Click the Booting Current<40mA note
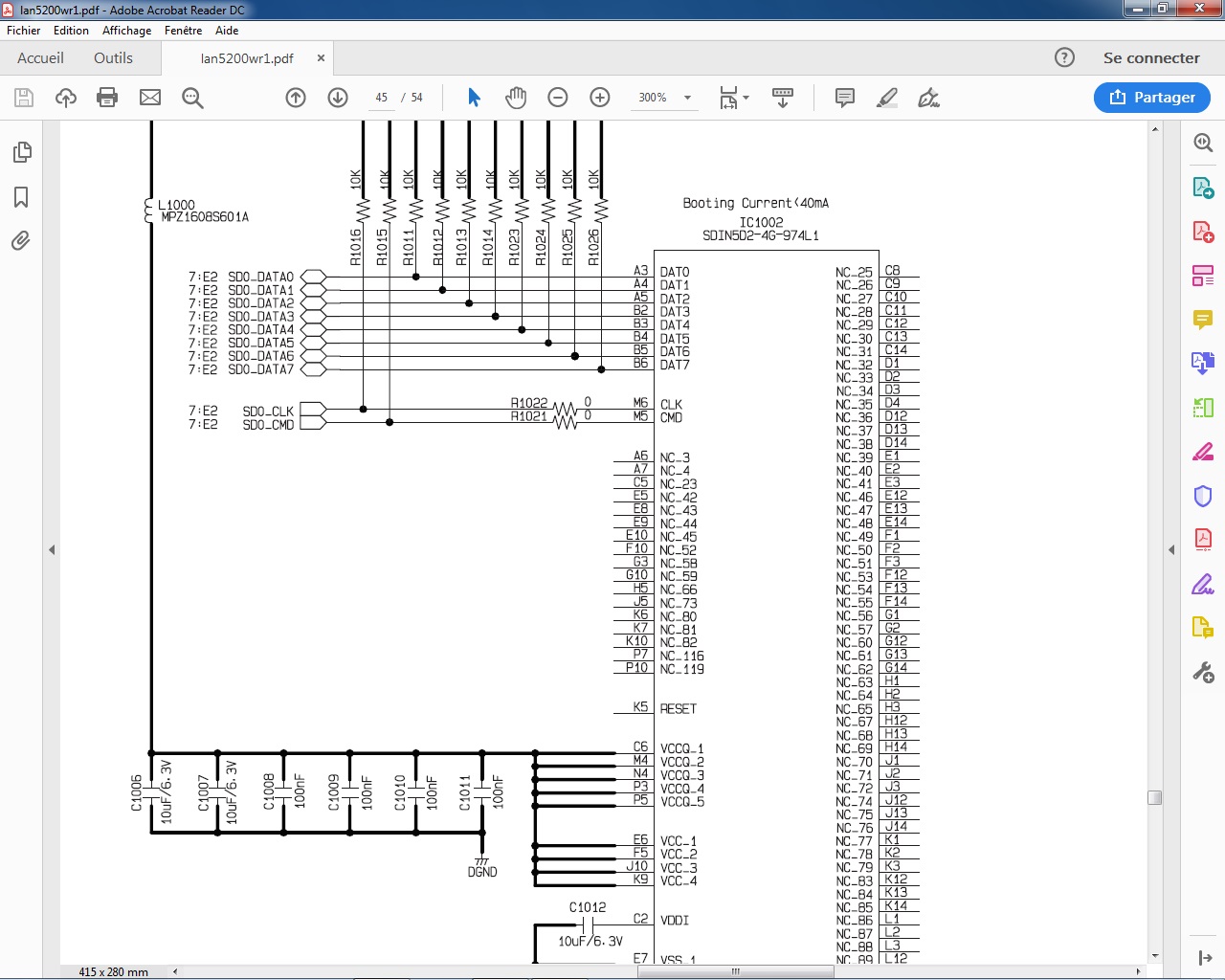This screenshot has height=980, width=1225. [756, 203]
